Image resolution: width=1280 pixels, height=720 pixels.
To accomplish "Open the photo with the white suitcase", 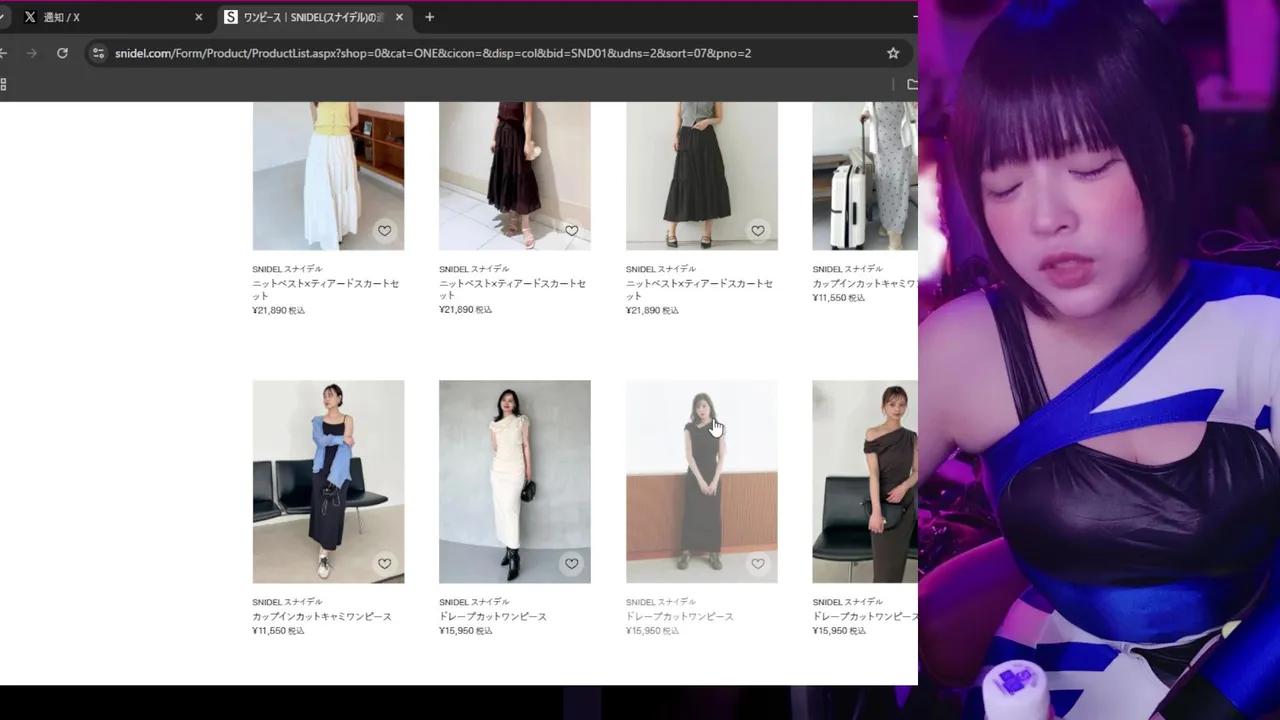I will 865,175.
